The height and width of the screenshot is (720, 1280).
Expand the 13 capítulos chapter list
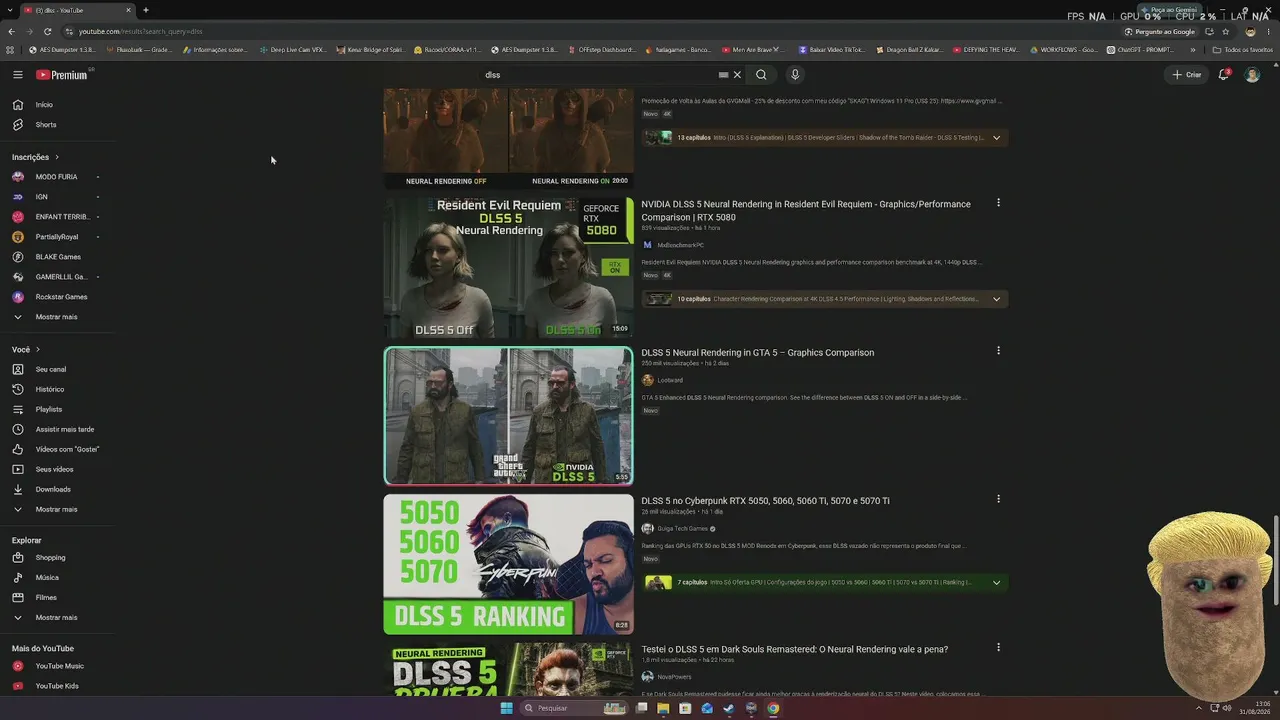[996, 138]
